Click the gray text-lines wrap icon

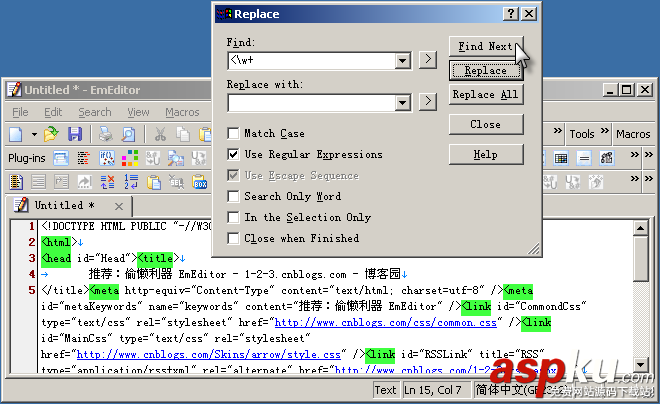[x=39, y=182]
